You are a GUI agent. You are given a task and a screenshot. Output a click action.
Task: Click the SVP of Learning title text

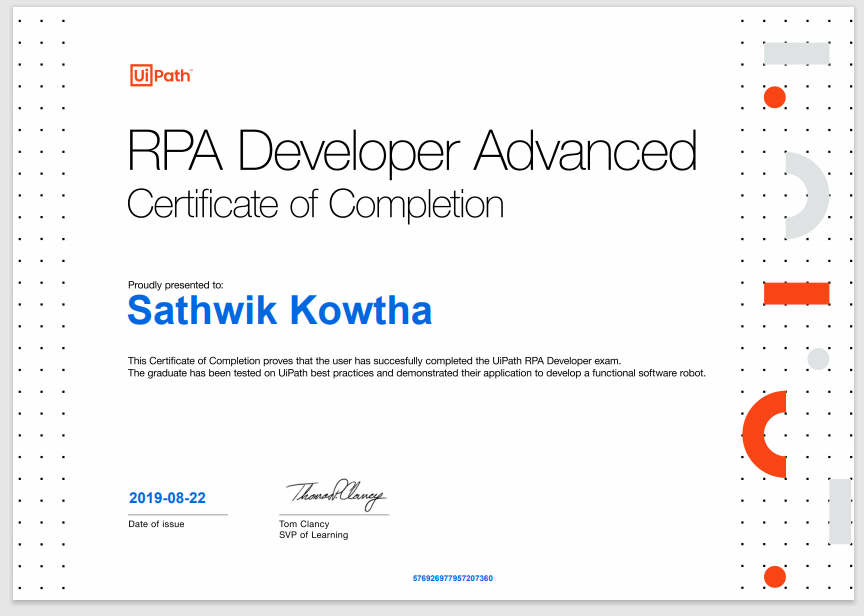(313, 535)
